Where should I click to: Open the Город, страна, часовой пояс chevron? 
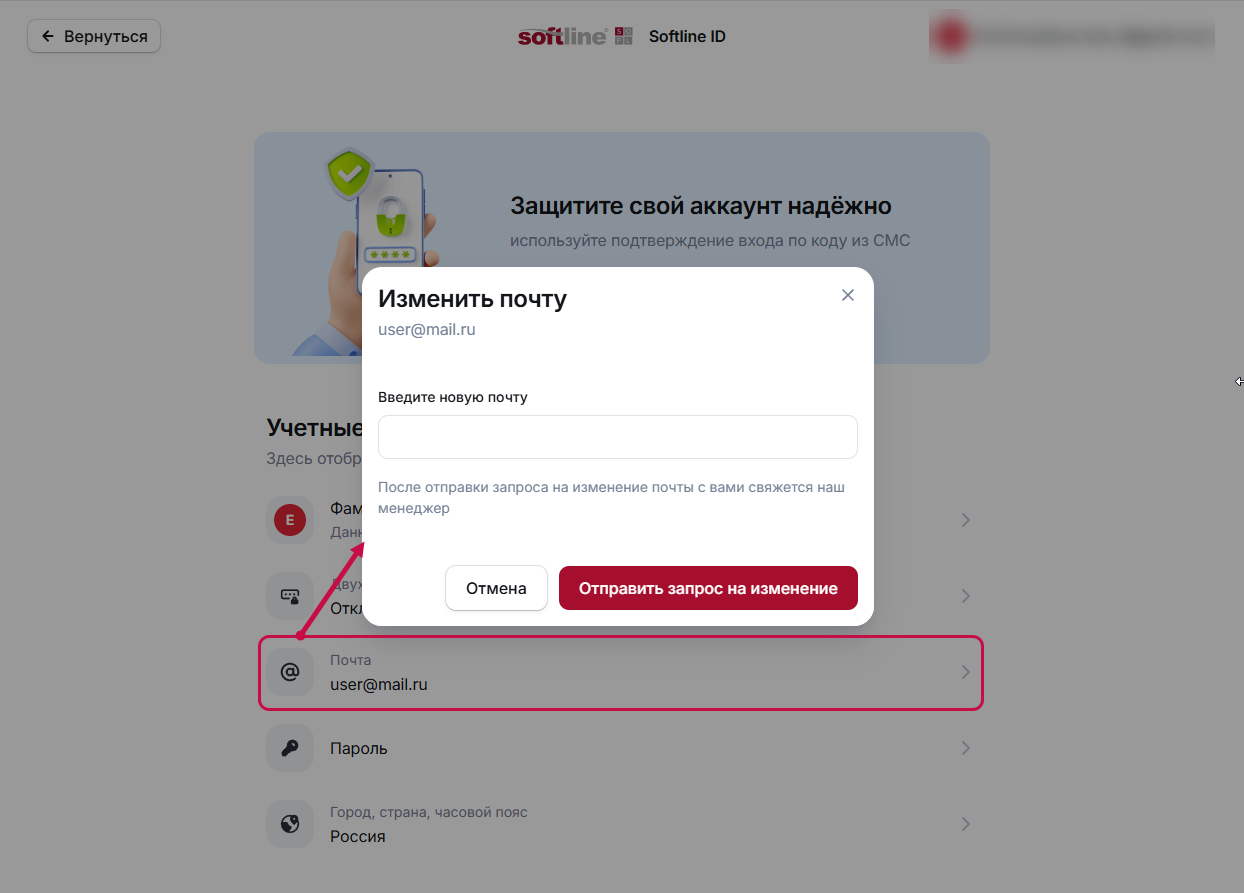965,824
